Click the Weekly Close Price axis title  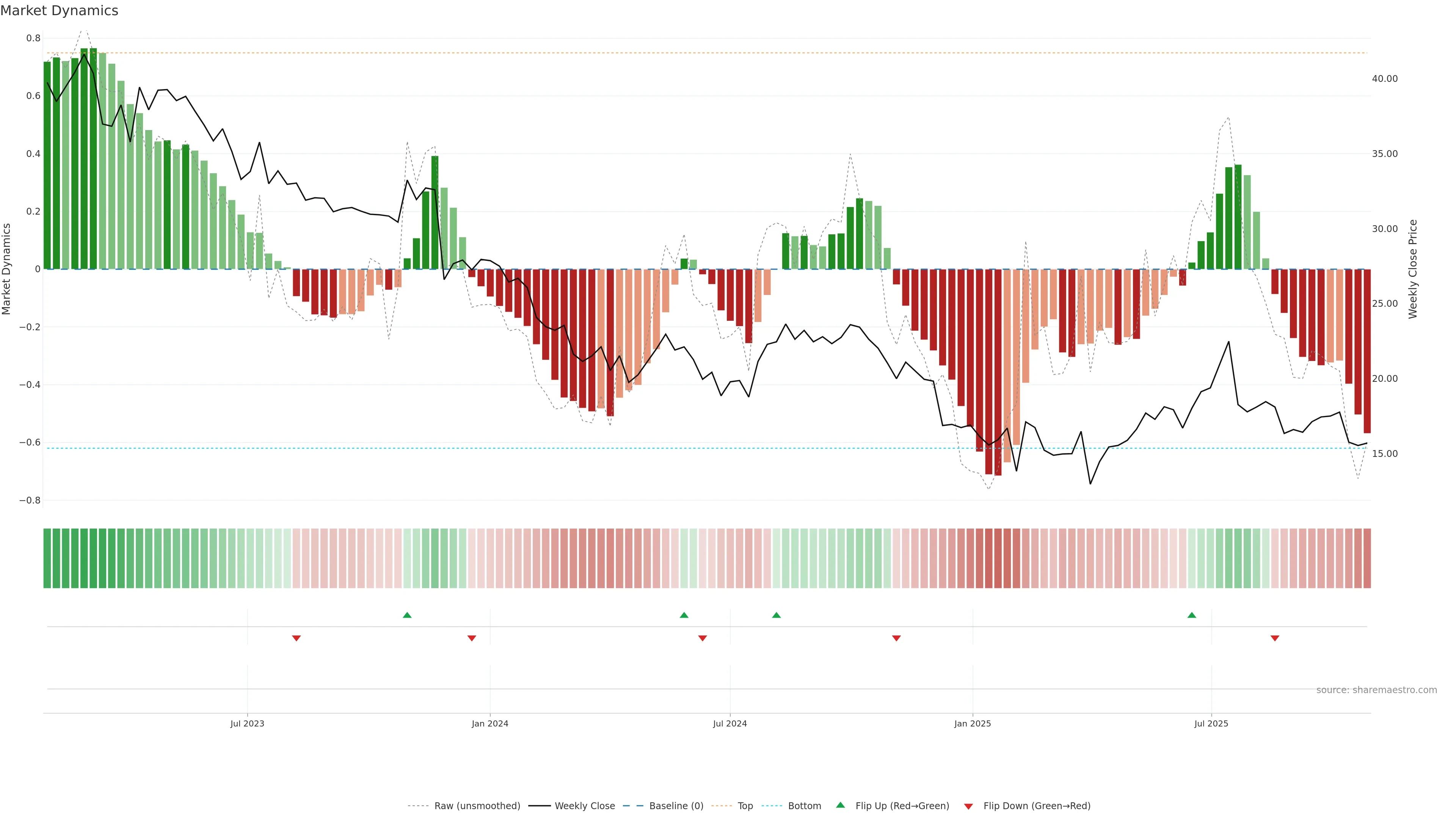[1412, 269]
